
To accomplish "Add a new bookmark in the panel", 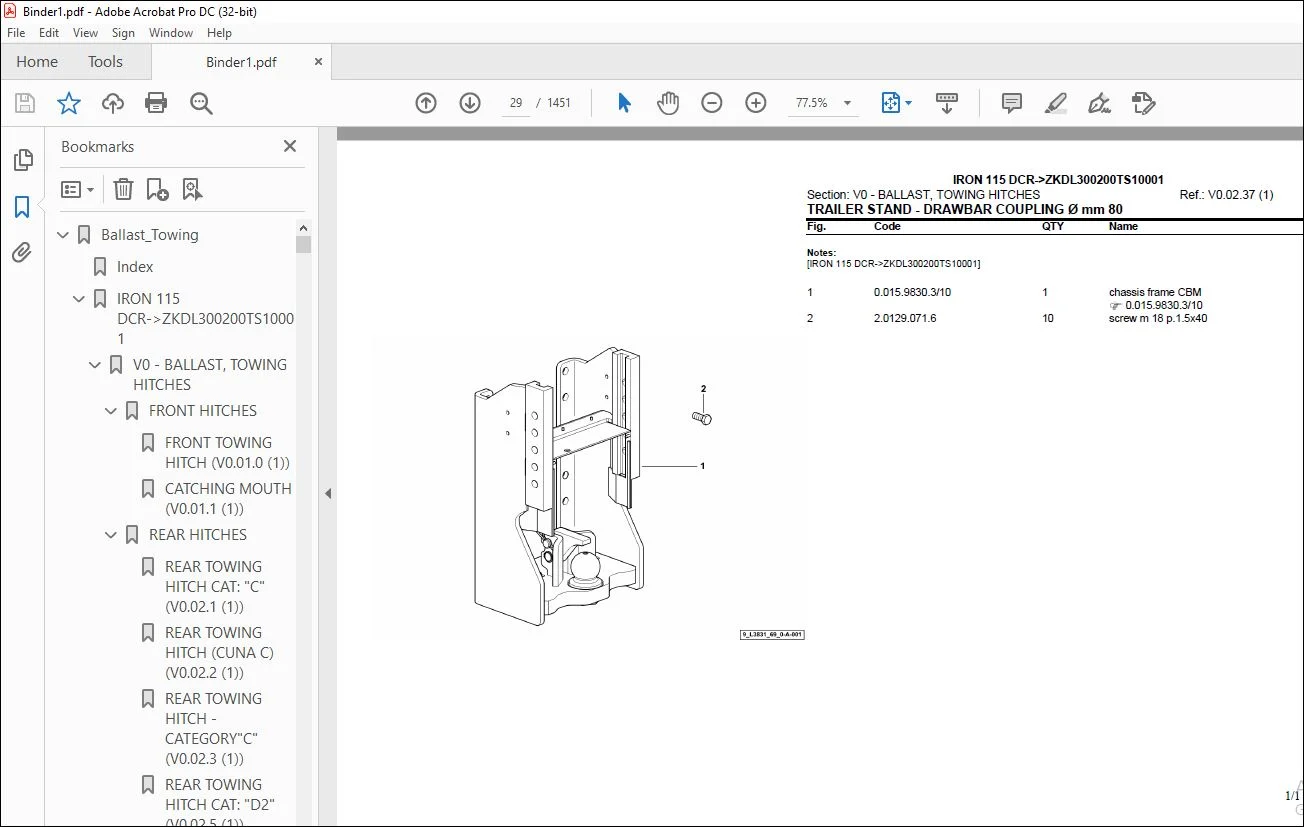I will coord(157,189).
